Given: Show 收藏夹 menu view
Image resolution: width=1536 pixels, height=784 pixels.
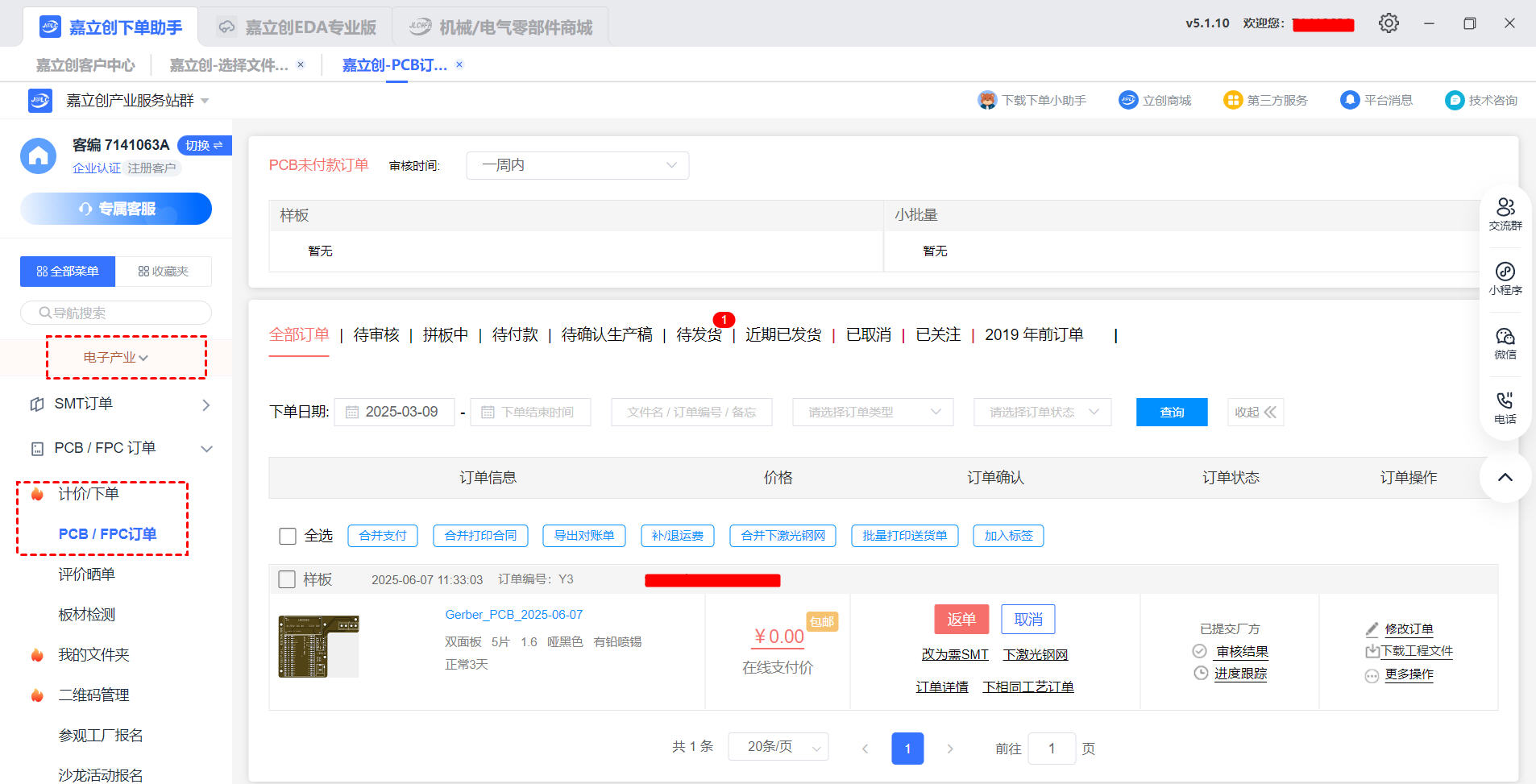Looking at the screenshot, I should coord(164,272).
